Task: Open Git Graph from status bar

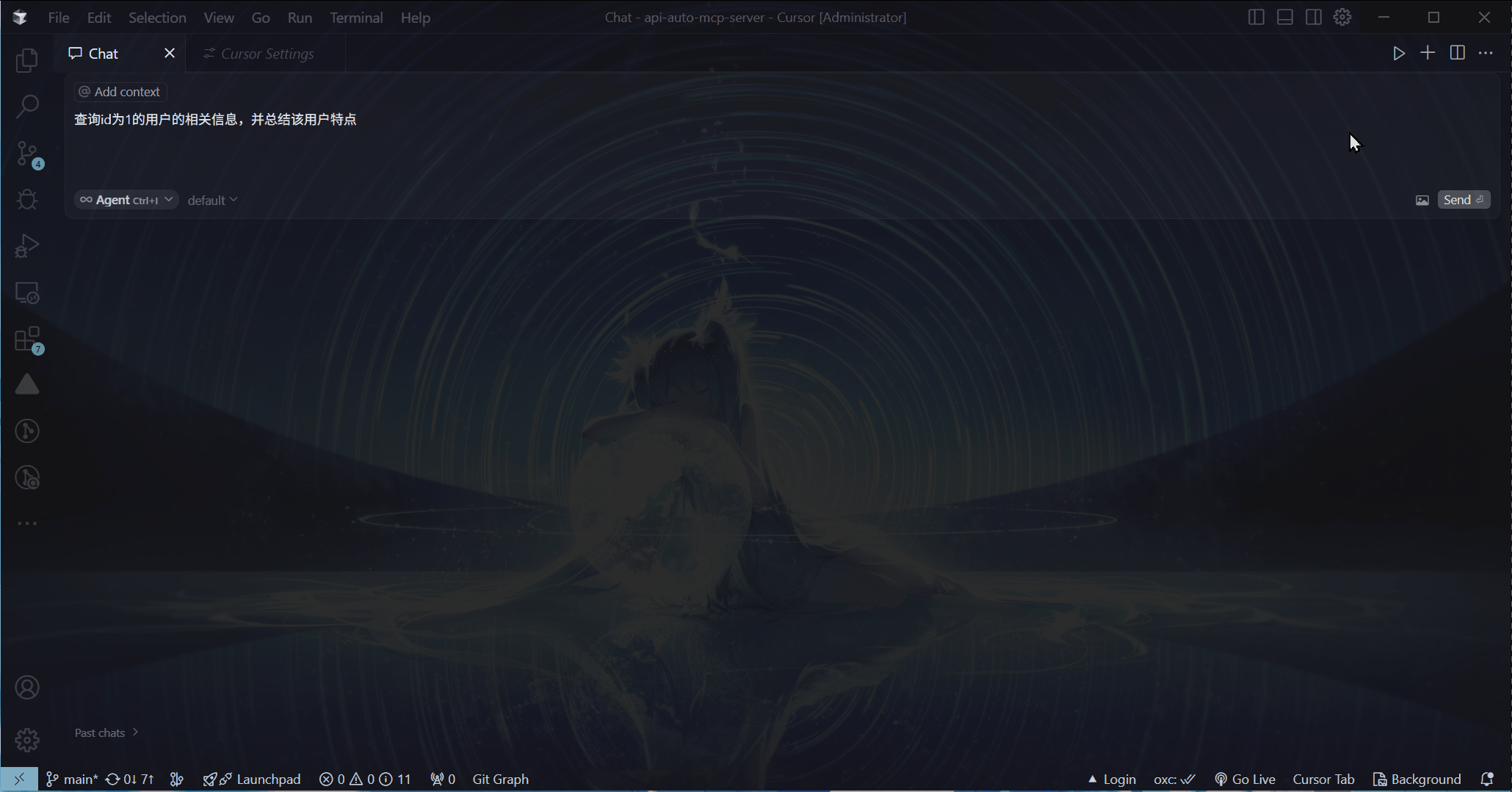Action: point(500,779)
